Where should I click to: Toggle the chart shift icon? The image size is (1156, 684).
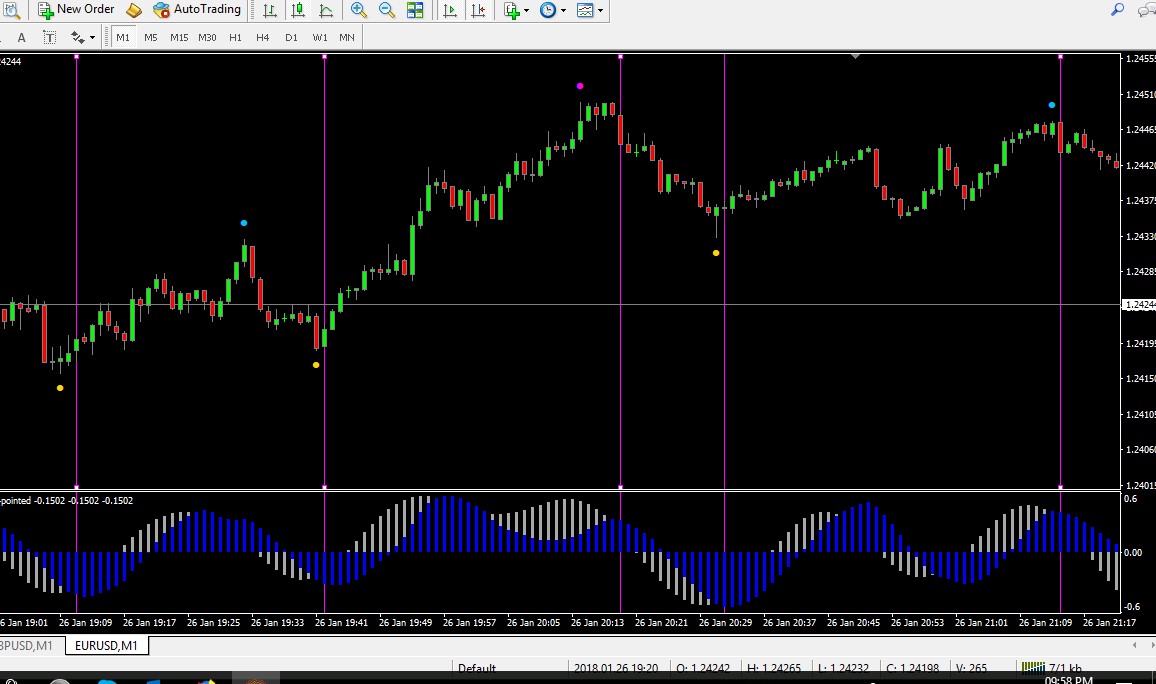pos(478,10)
